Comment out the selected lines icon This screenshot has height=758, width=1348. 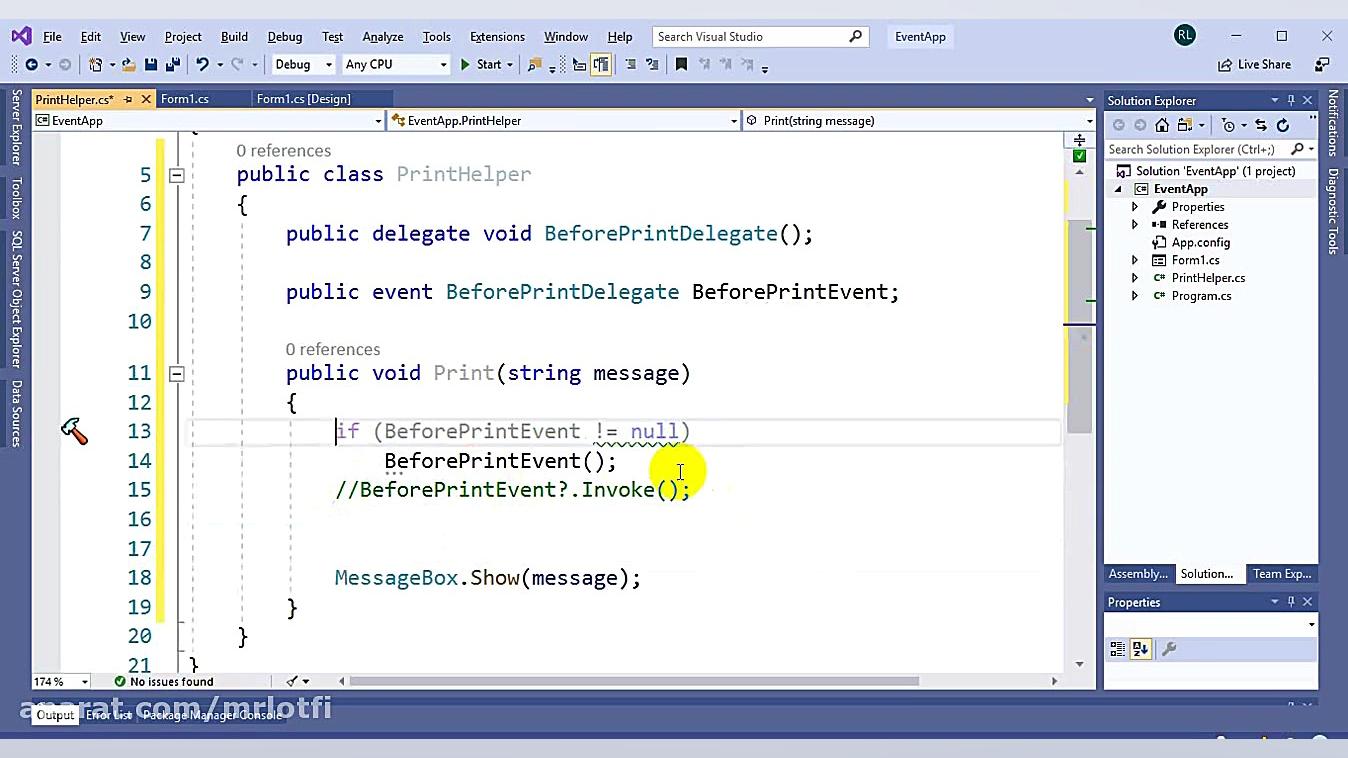630,64
